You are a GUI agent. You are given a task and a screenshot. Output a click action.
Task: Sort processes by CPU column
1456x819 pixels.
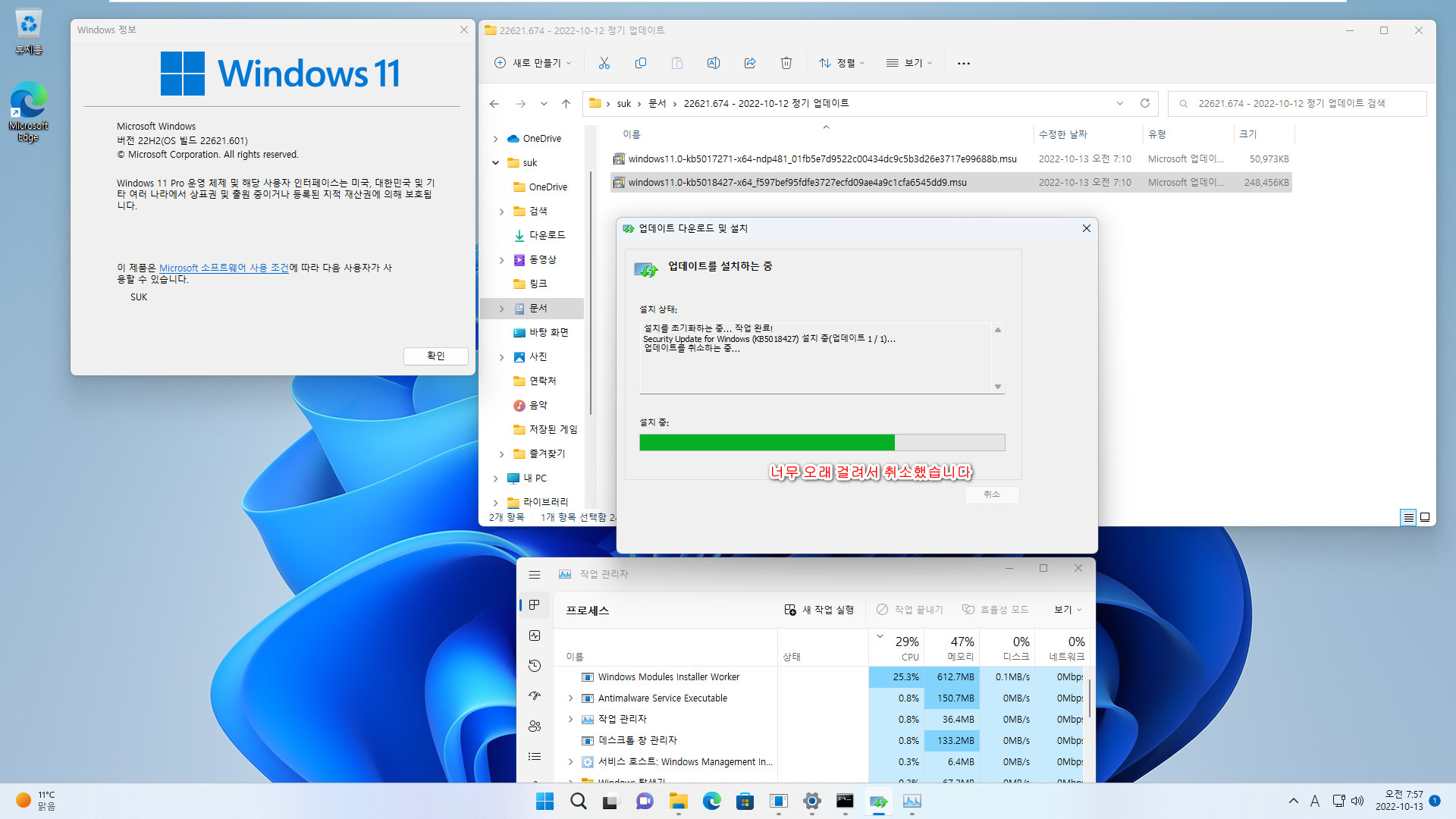tap(896, 648)
